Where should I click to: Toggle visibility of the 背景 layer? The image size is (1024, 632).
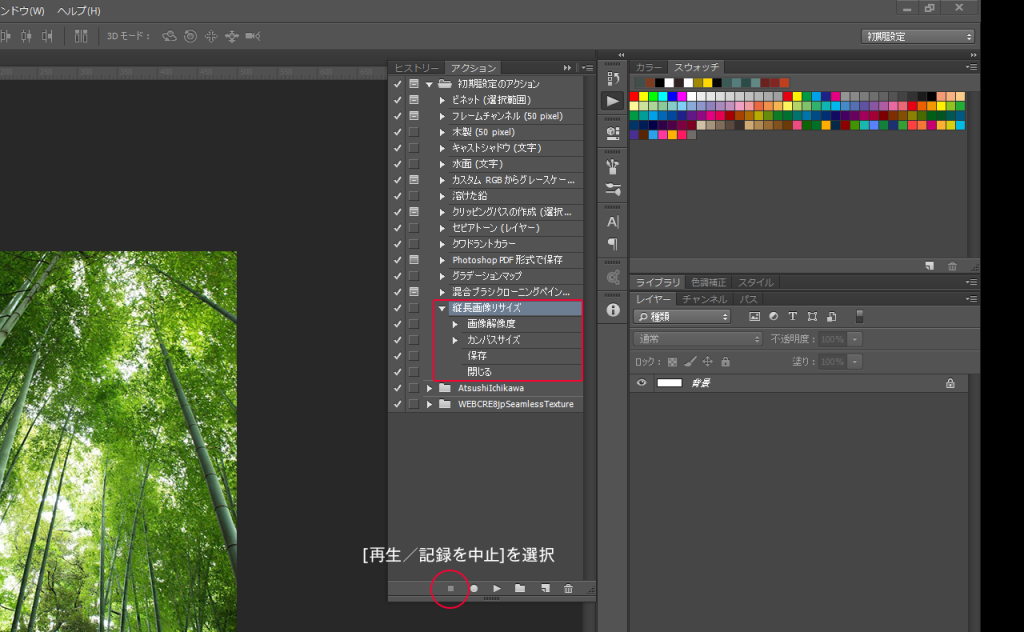coord(641,383)
